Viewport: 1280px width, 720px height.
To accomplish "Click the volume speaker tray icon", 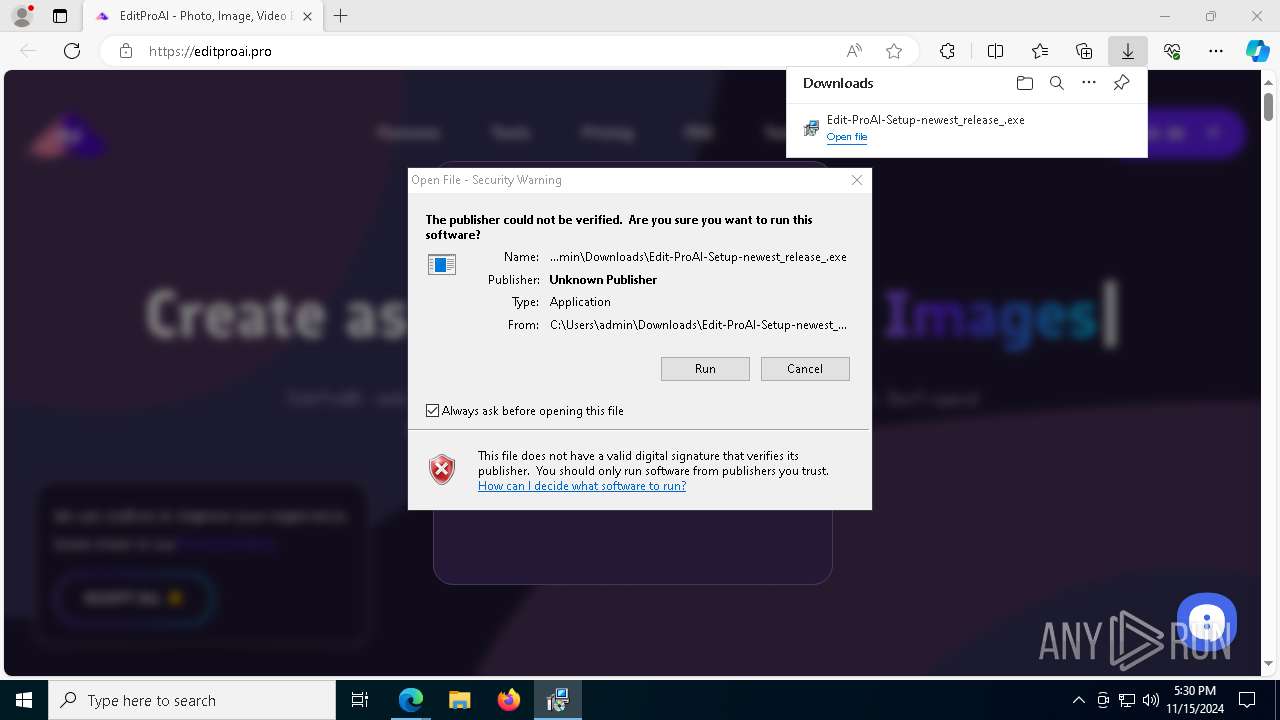I will [1150, 700].
